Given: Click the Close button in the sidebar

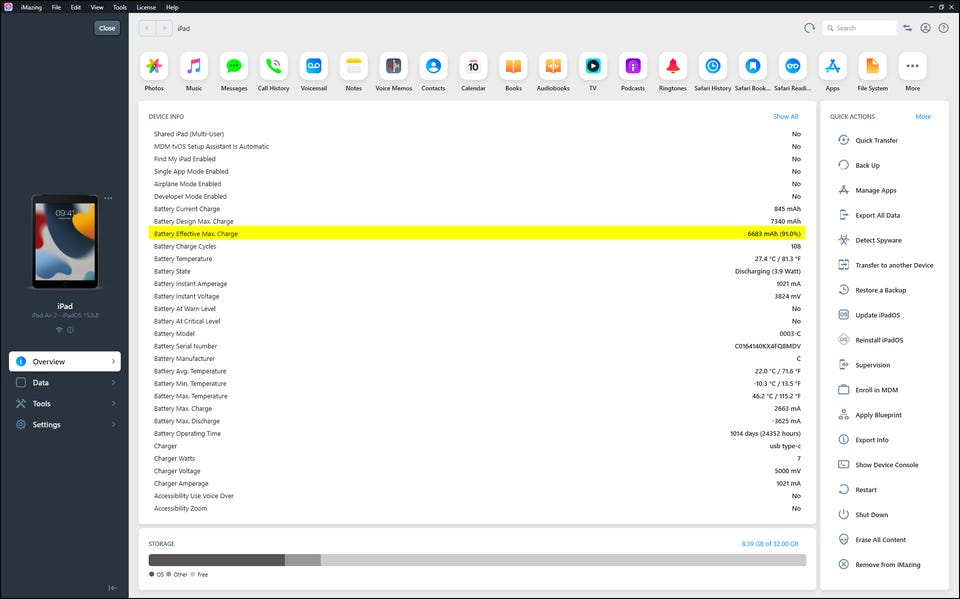Looking at the screenshot, I should (107, 28).
